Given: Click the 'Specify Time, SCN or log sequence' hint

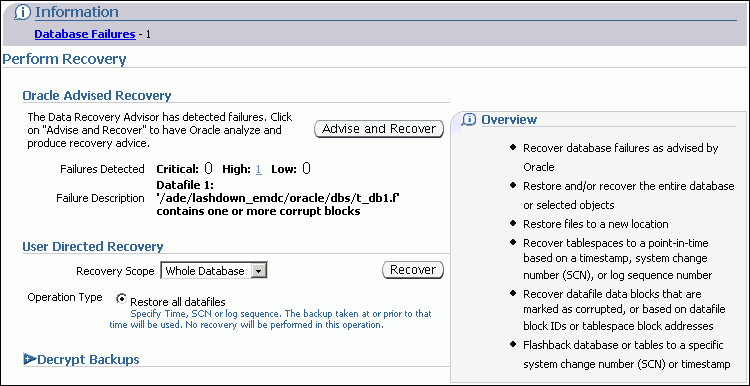Looking at the screenshot, I should [x=270, y=320].
